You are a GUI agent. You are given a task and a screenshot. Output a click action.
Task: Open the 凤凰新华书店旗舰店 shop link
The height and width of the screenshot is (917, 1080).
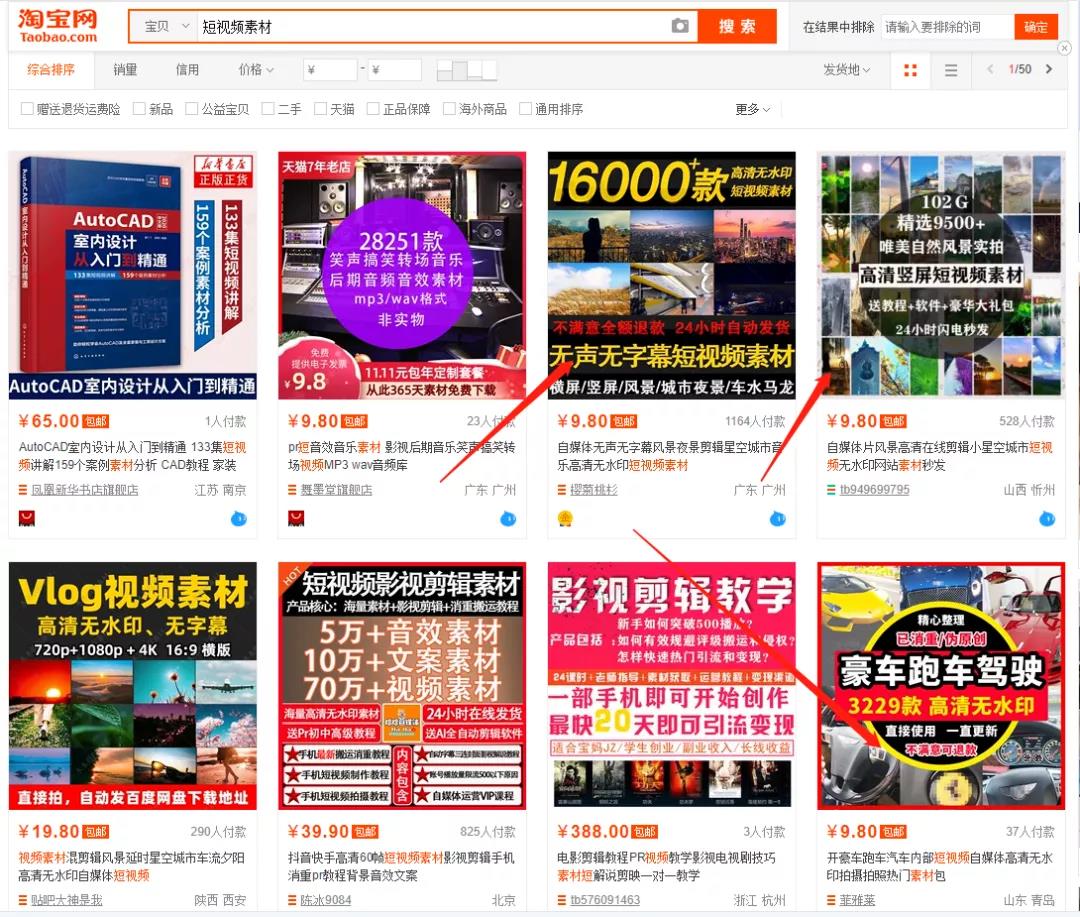(x=84, y=490)
